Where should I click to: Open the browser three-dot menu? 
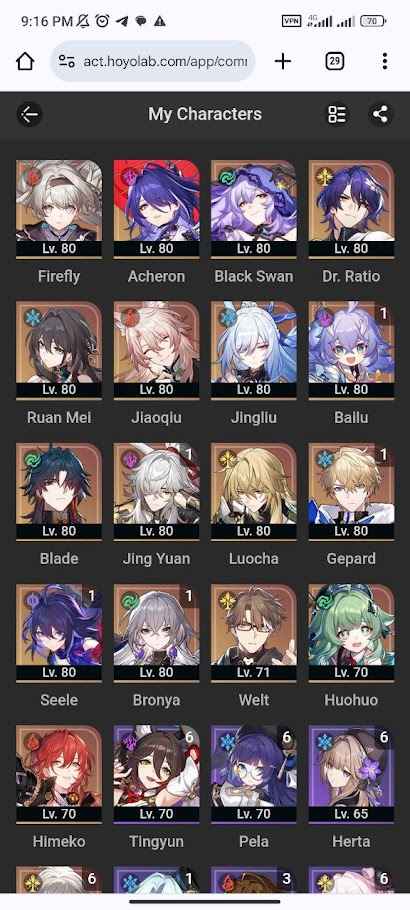coord(385,61)
